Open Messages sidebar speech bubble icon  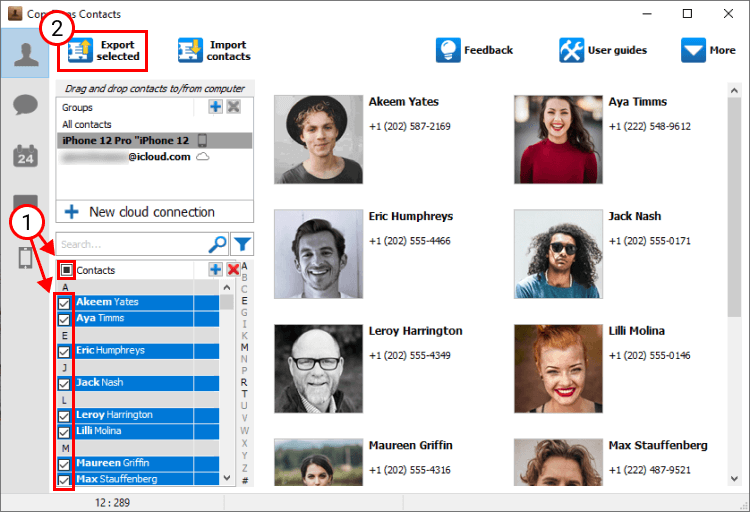pyautogui.click(x=25, y=104)
